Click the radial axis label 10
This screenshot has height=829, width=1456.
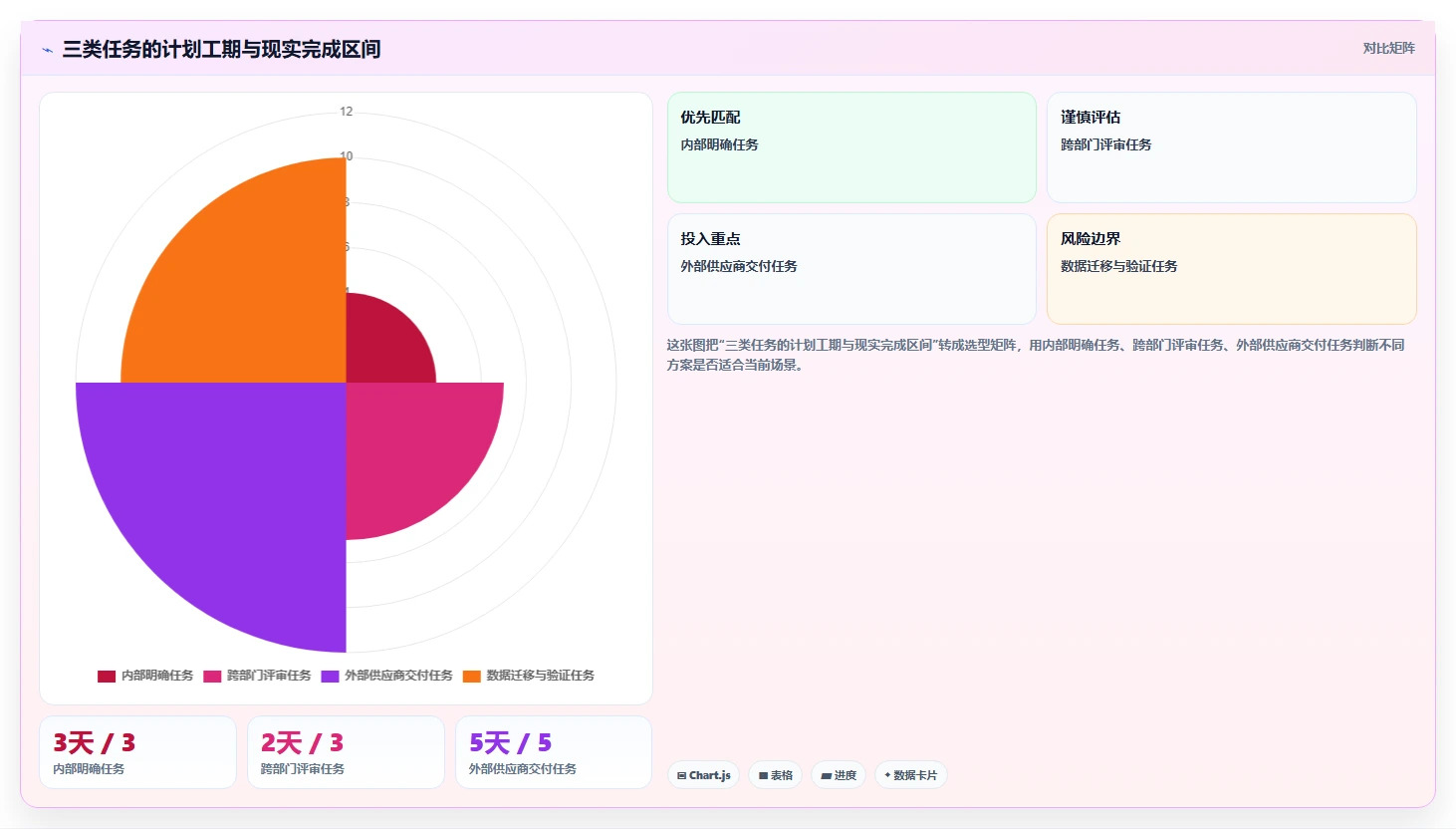[347, 156]
